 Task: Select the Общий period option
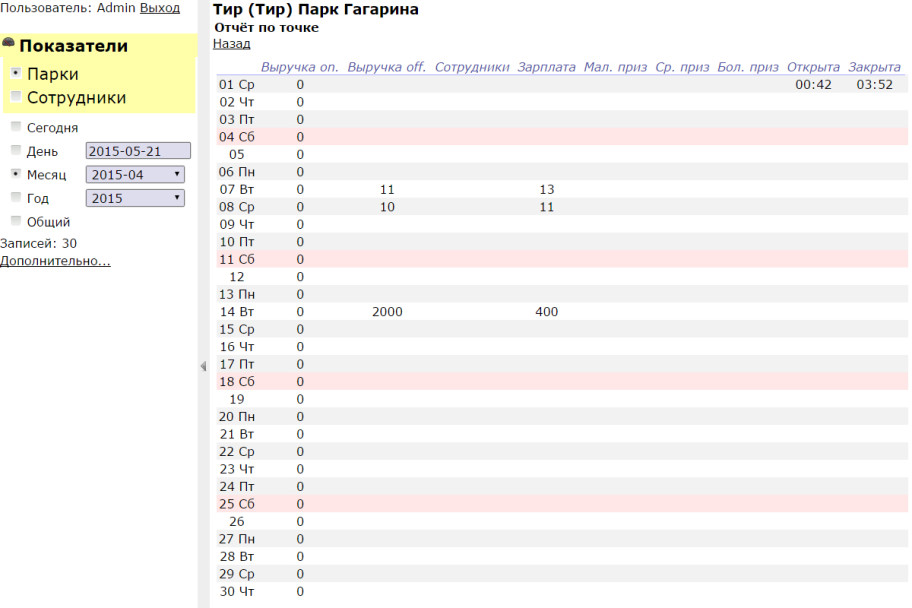click(x=15, y=221)
